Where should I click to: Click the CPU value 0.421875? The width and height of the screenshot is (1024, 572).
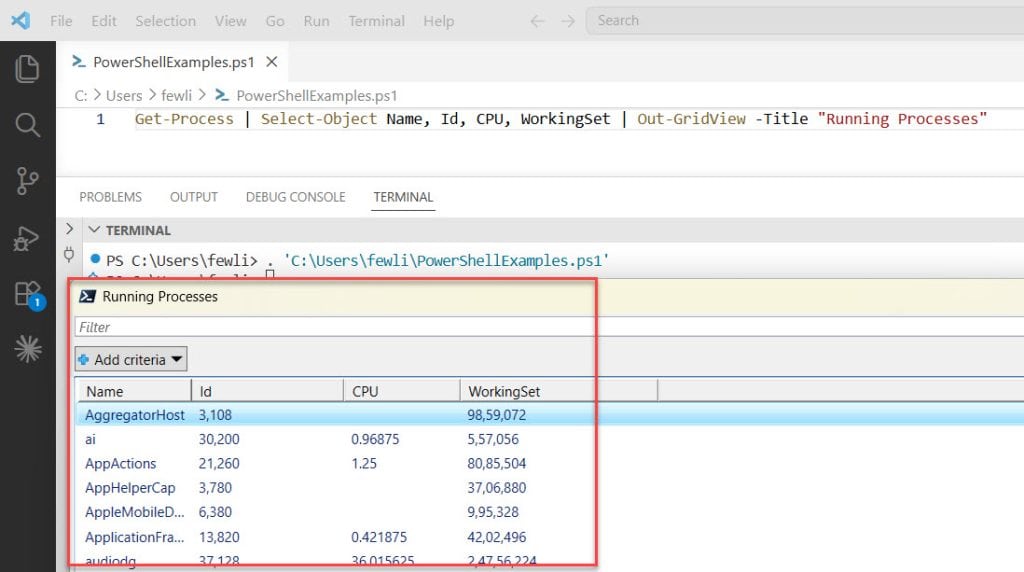[x=379, y=537]
